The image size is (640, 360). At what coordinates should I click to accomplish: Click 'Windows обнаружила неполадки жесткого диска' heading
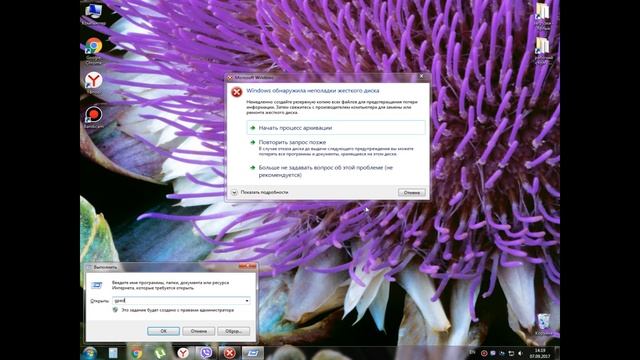click(x=313, y=91)
